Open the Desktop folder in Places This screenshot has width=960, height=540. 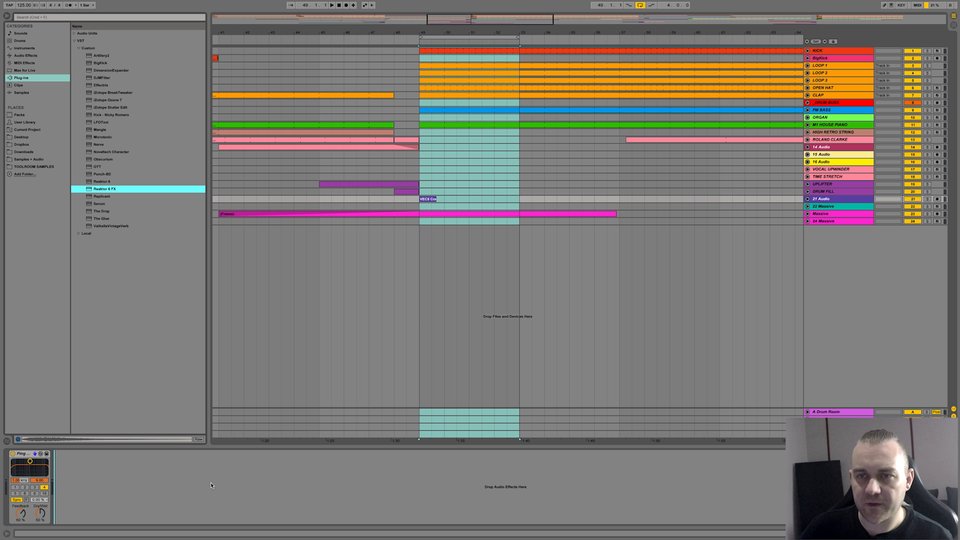point(21,137)
